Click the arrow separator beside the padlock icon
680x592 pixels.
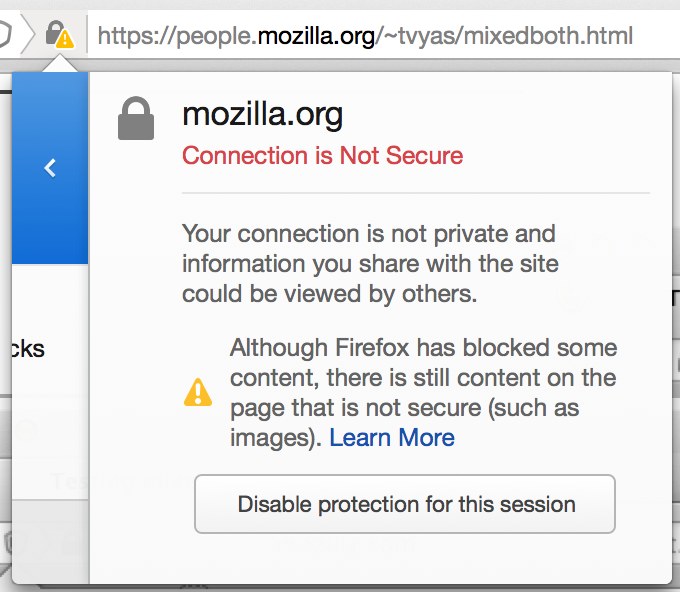(x=28, y=34)
